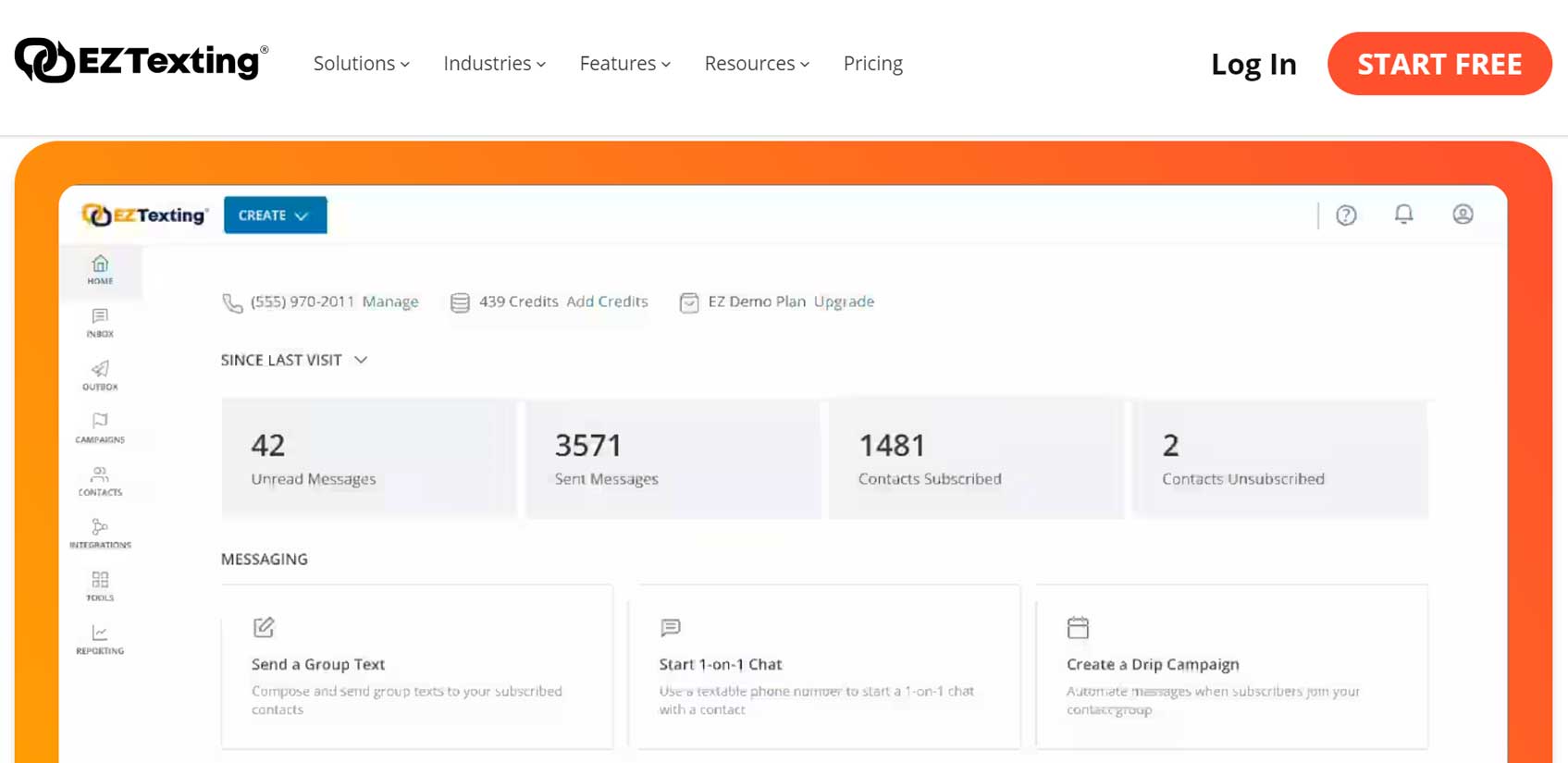This screenshot has width=1568, height=763.
Task: Open the 1481 Contacts Subscribed card
Action: [976, 459]
